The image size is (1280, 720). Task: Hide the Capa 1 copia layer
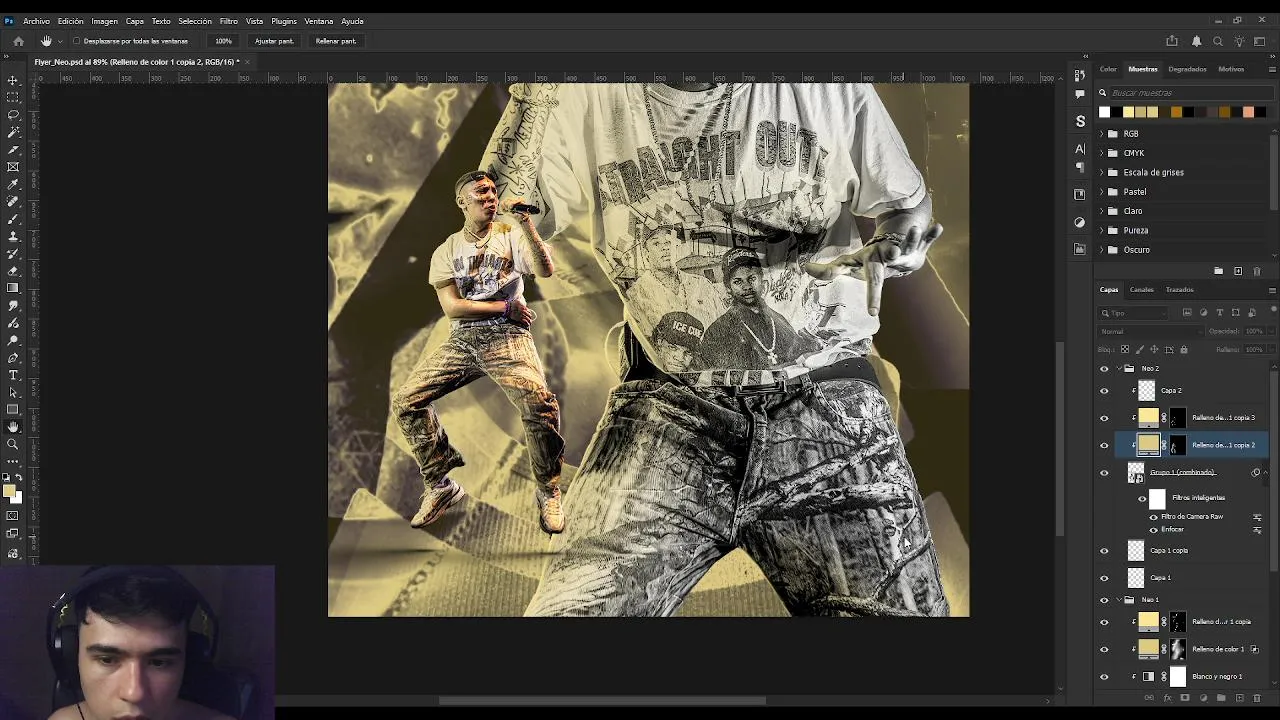1104,551
